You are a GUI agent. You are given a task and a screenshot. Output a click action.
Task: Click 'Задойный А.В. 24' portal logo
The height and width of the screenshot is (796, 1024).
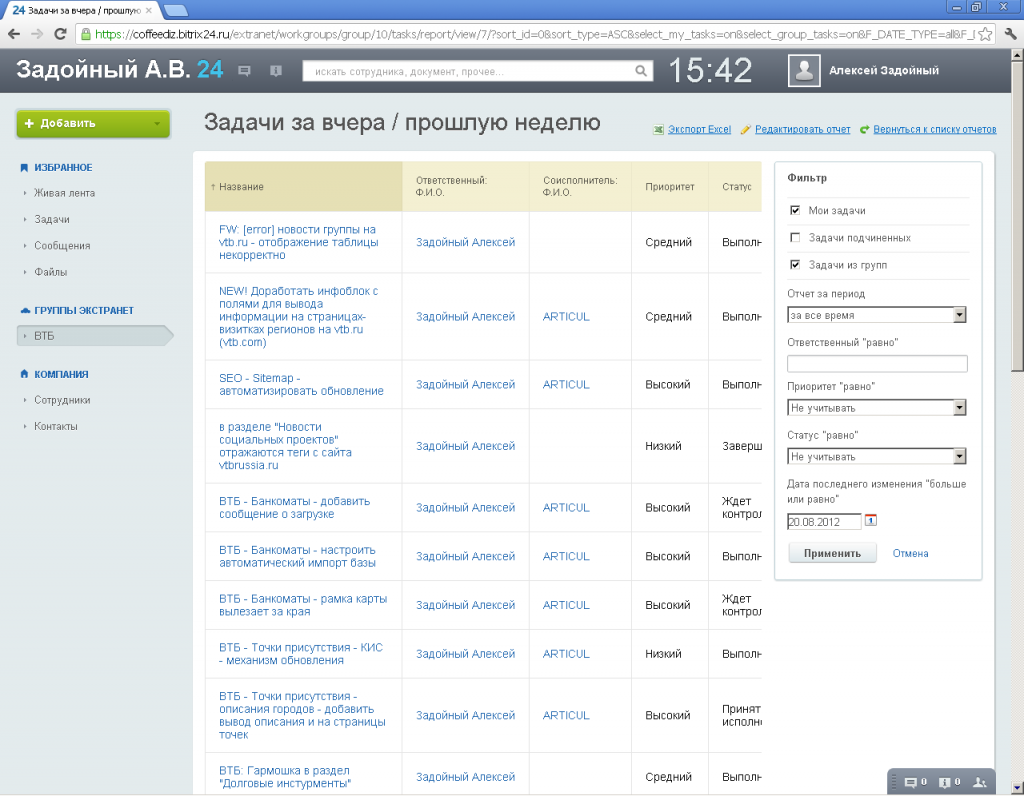[x=120, y=69]
